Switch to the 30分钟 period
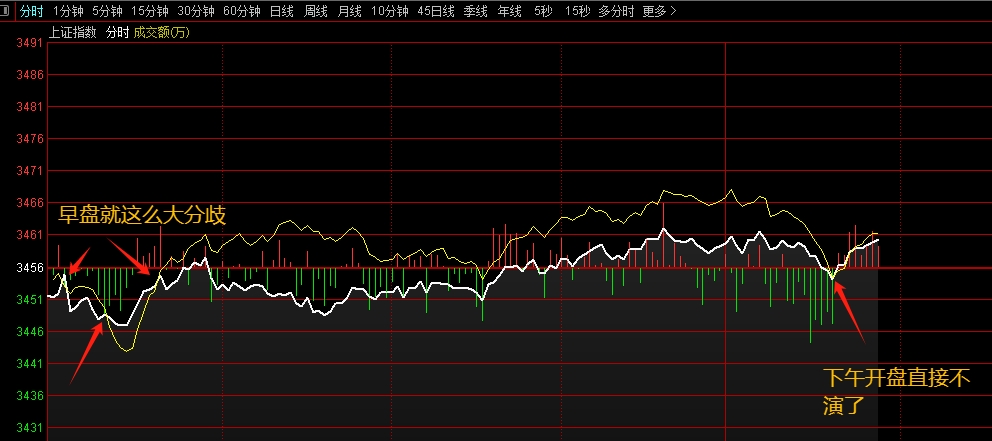This screenshot has width=992, height=441. (196, 11)
